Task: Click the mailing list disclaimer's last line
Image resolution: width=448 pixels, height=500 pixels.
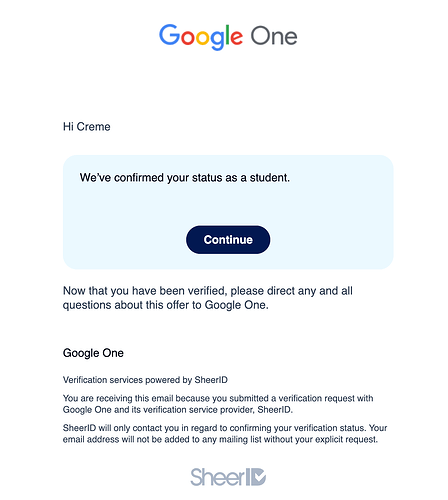Action: [x=220, y=439]
